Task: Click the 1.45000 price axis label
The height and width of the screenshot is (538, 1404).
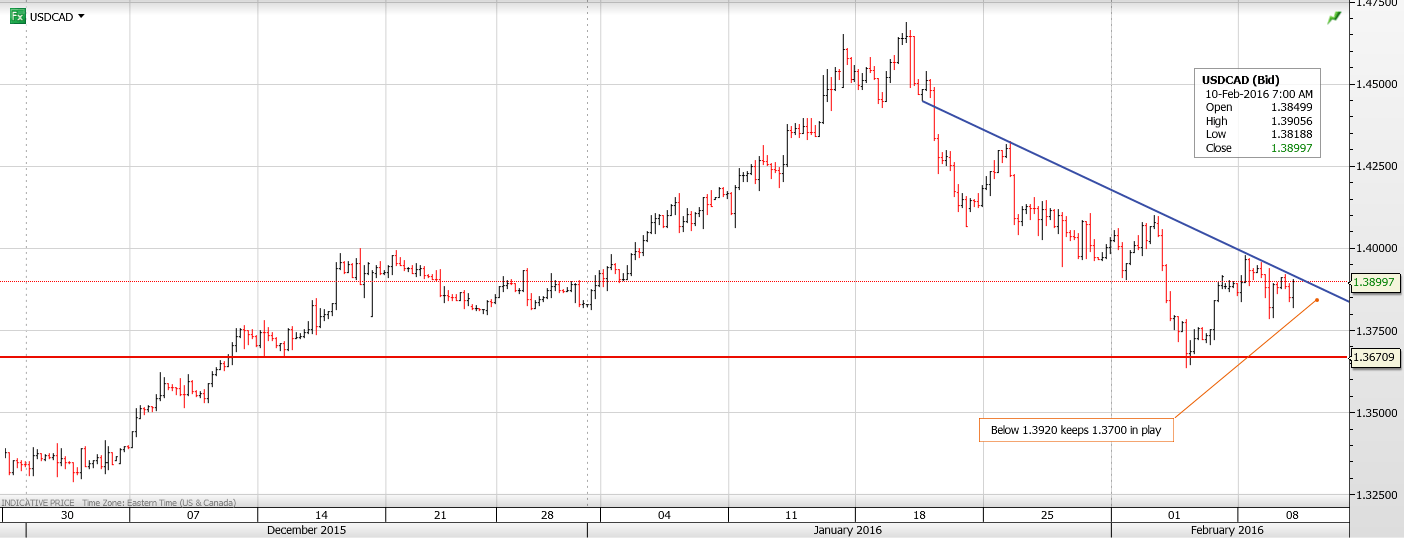Action: 1375,84
